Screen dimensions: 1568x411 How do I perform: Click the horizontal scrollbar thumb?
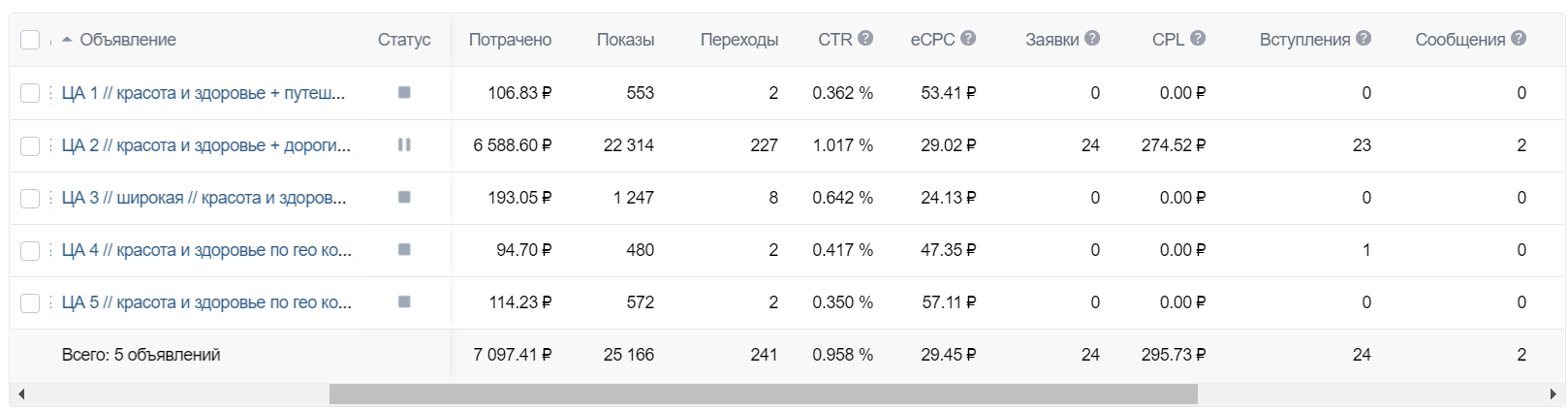764,395
